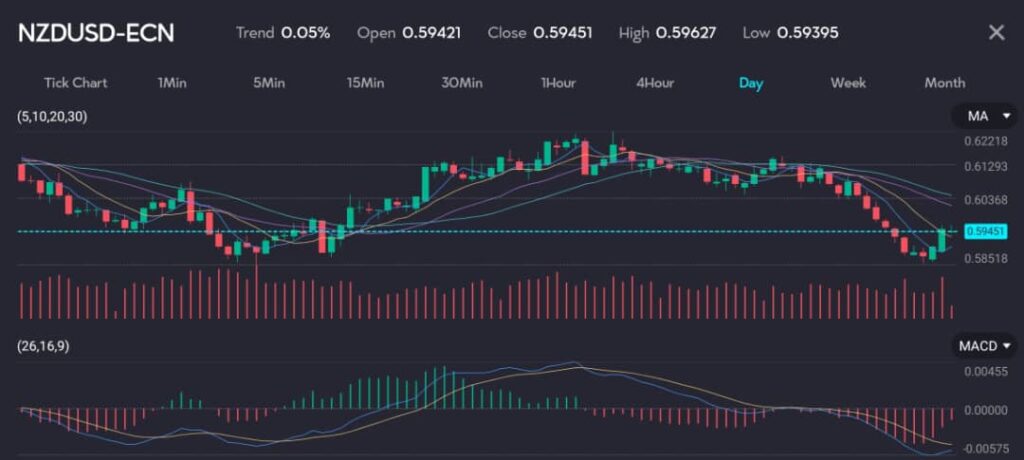
Task: Click the 0.62218 price axis label
Action: tap(984, 141)
